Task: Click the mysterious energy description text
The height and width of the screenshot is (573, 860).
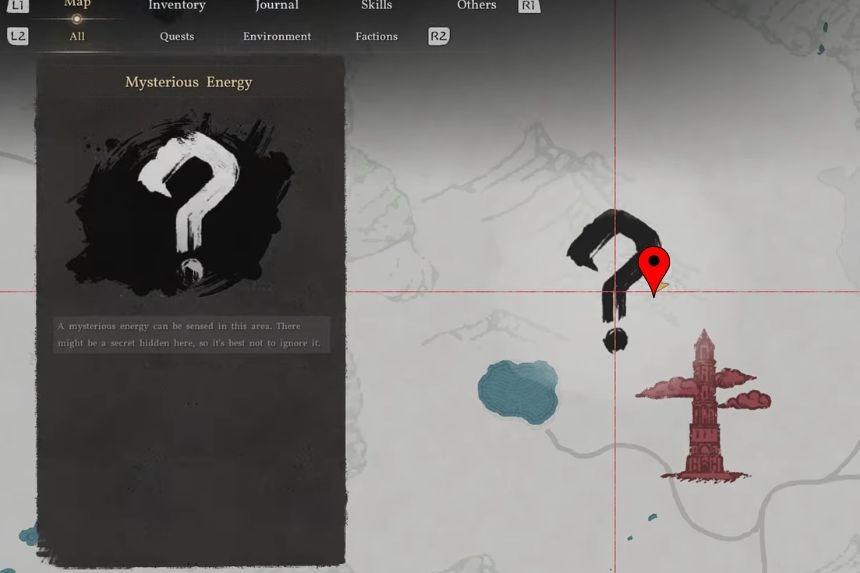Action: [191, 335]
